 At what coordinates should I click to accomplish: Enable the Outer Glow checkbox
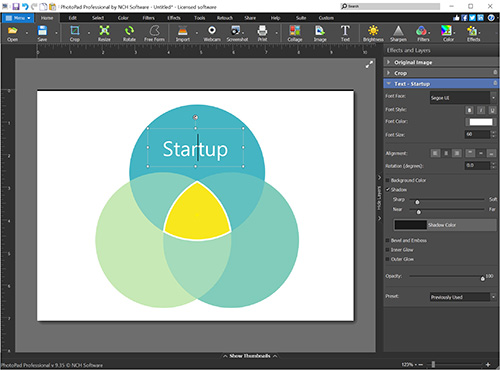point(388,259)
